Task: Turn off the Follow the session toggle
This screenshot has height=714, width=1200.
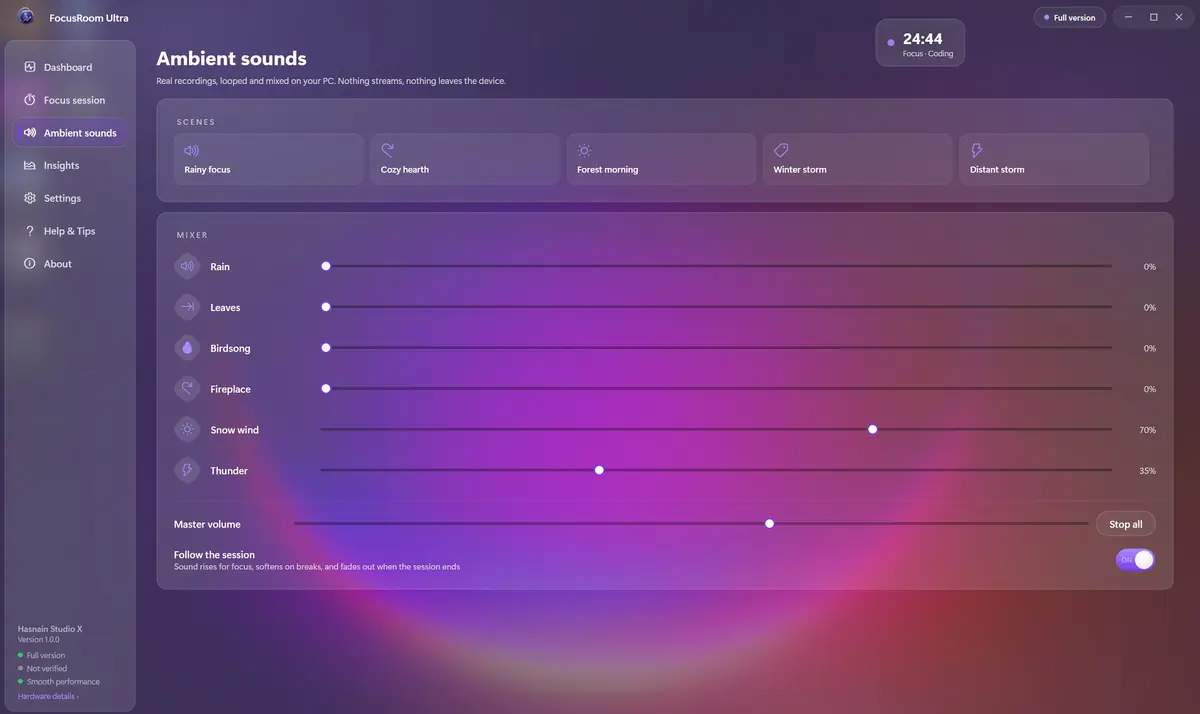Action: [1135, 560]
